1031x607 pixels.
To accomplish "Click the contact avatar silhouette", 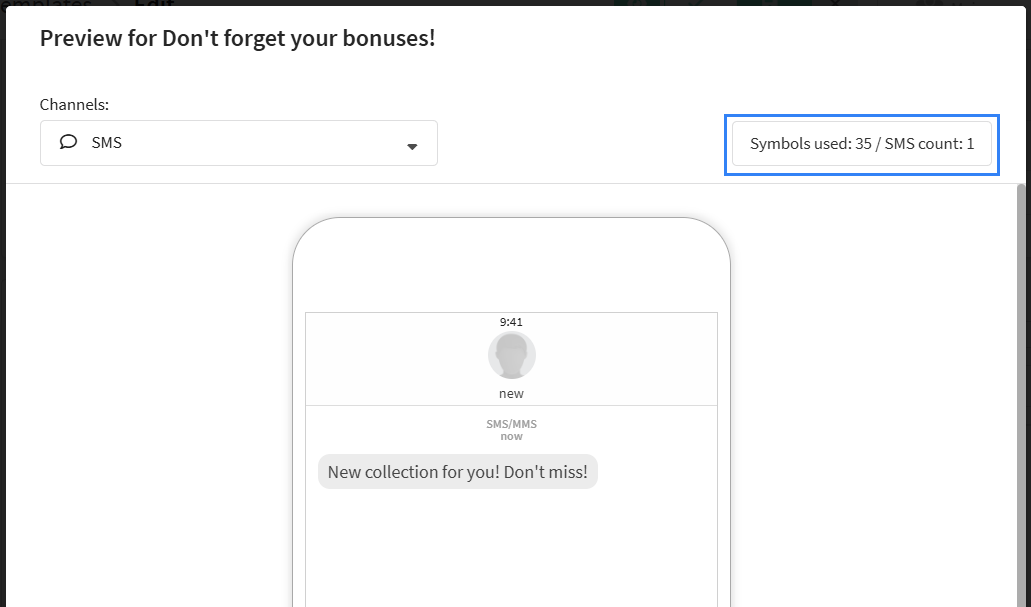I will click(512, 355).
